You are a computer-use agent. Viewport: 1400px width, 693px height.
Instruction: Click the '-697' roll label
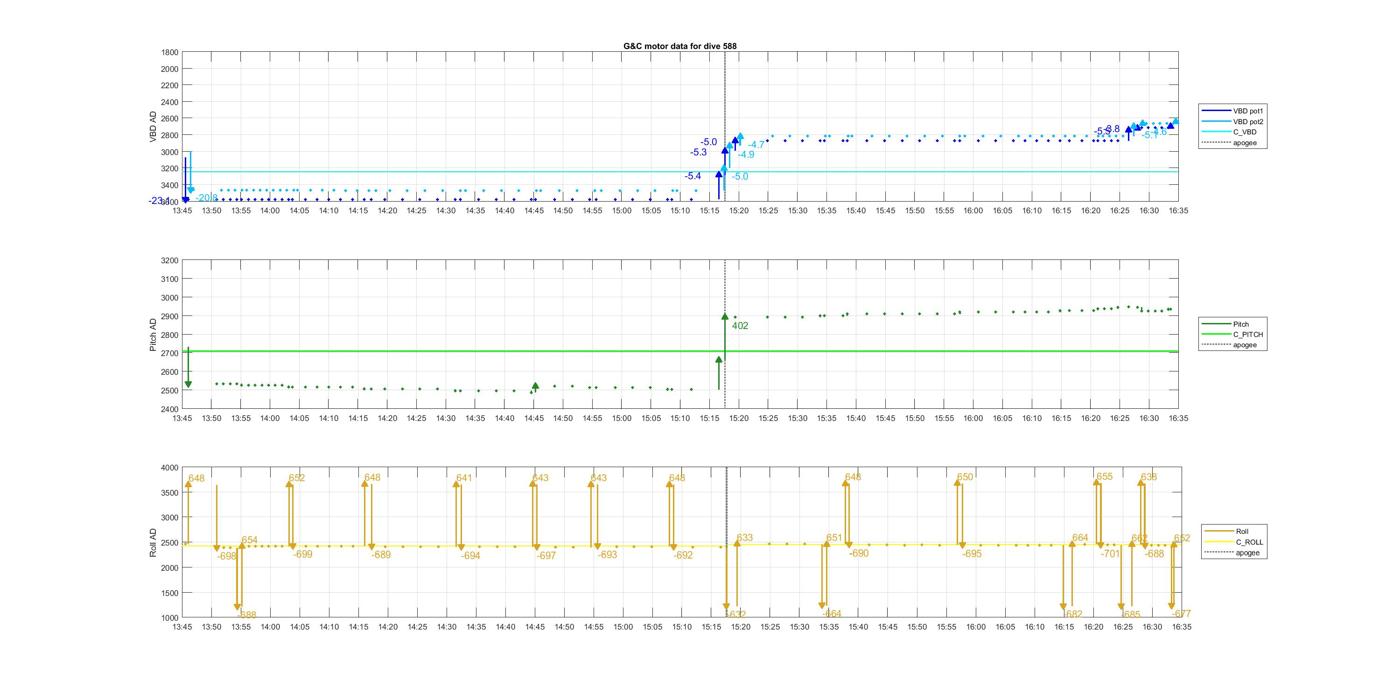pyautogui.click(x=546, y=556)
